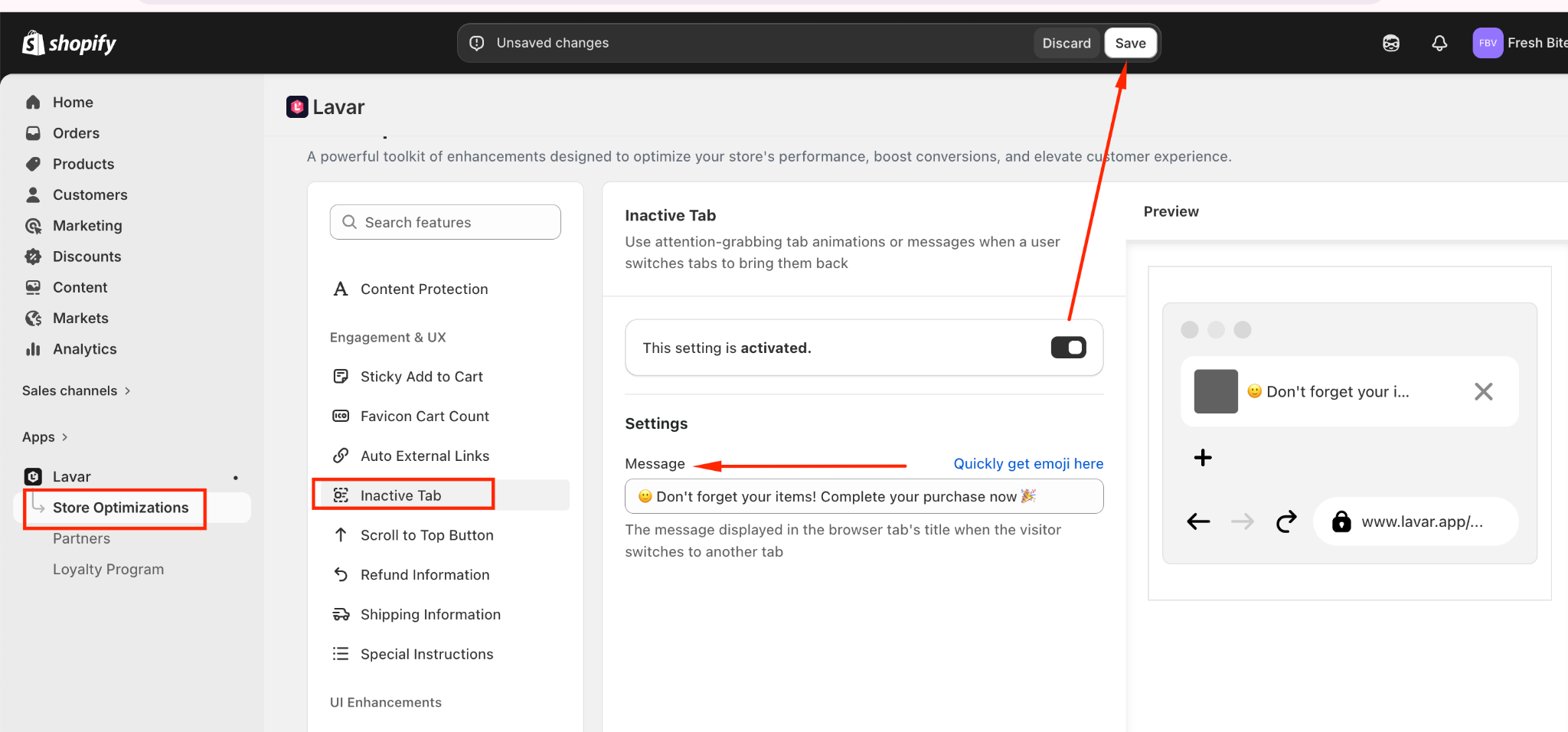Click the Special Instructions list icon
1568x732 pixels.
coord(341,654)
